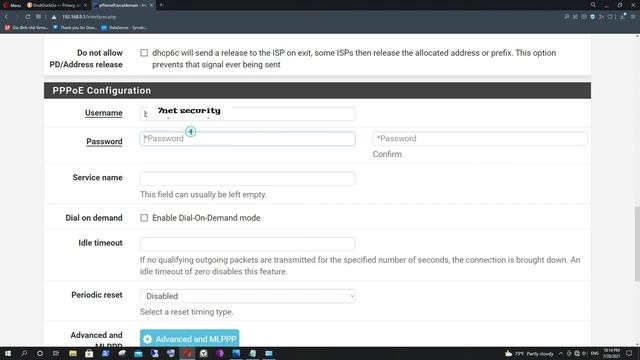Click the not-secure warning icon in address bar
The image size is (640, 360).
[x=54, y=17]
